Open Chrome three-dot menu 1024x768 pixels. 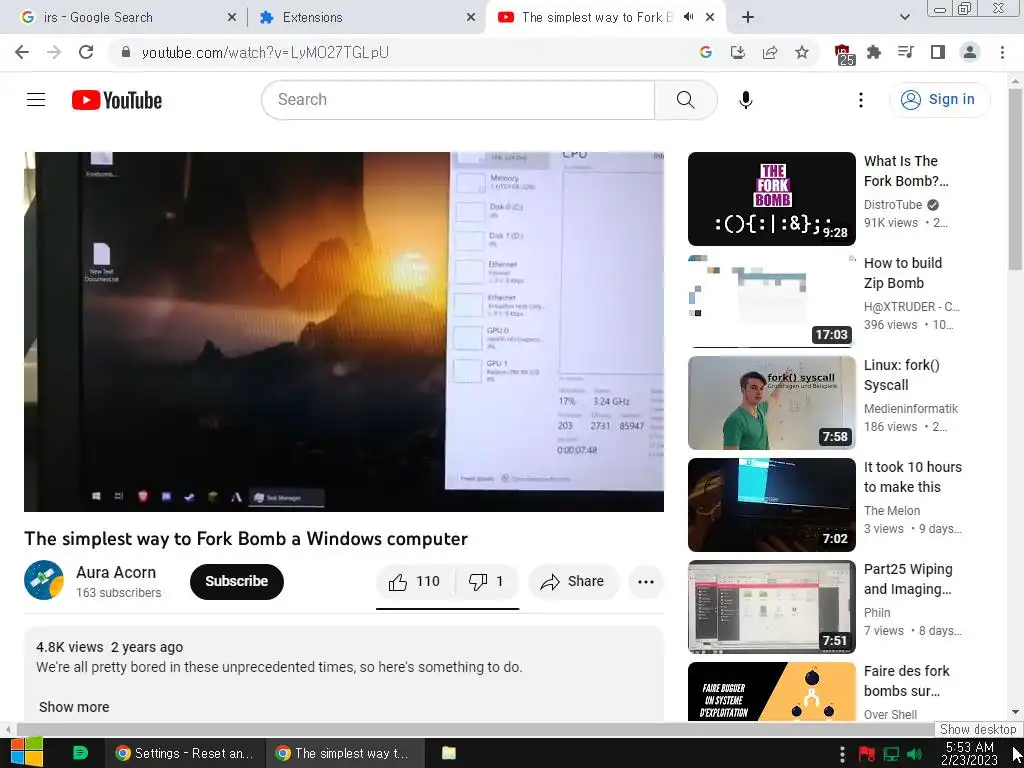point(1002,52)
